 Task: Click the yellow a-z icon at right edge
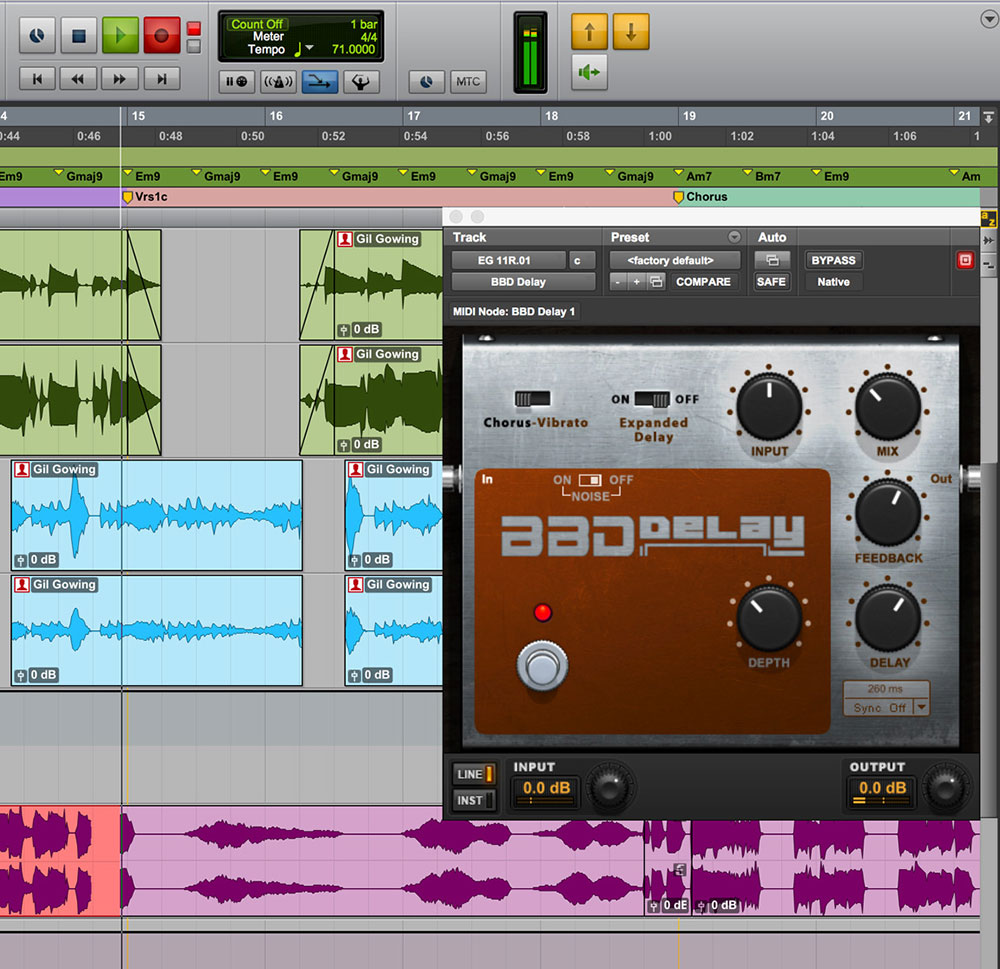click(989, 219)
